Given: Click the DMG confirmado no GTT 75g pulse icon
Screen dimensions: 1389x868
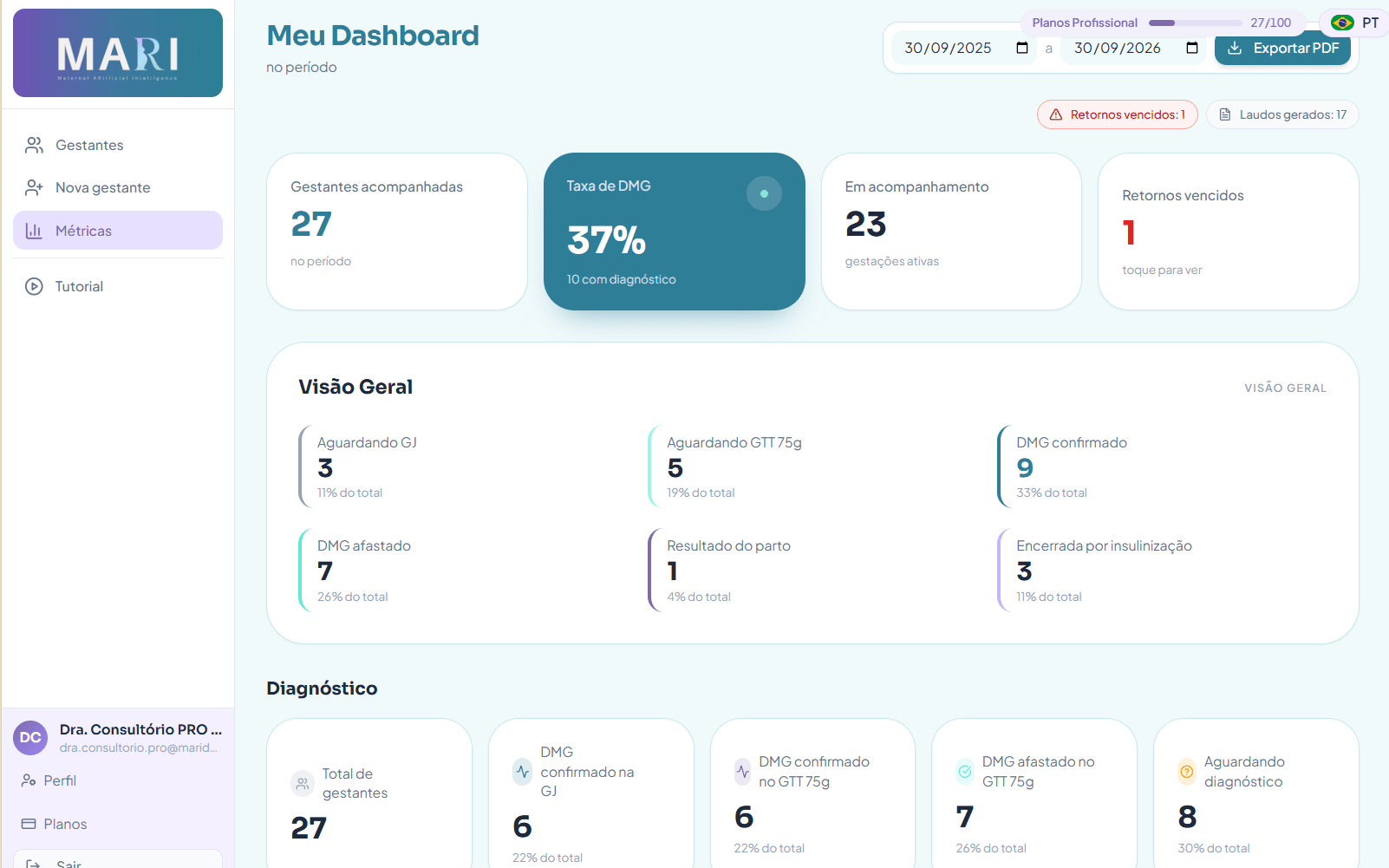Looking at the screenshot, I should [743, 772].
